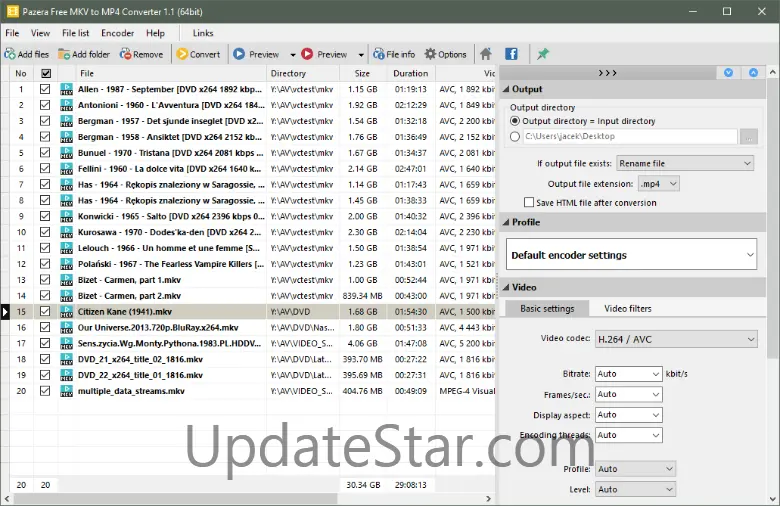Open File info from the toolbar
780x506 pixels.
(394, 54)
